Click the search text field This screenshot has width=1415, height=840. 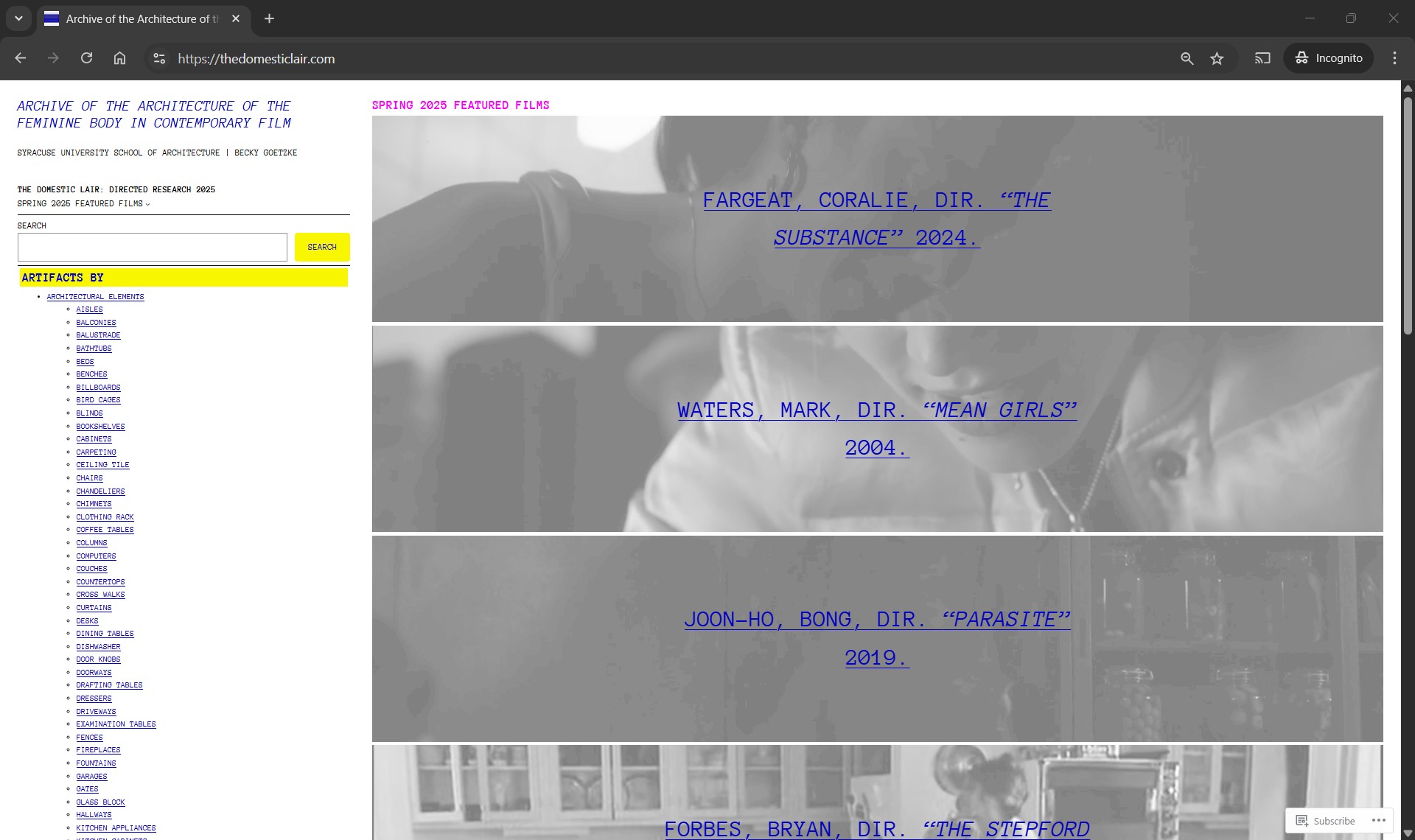tap(153, 247)
